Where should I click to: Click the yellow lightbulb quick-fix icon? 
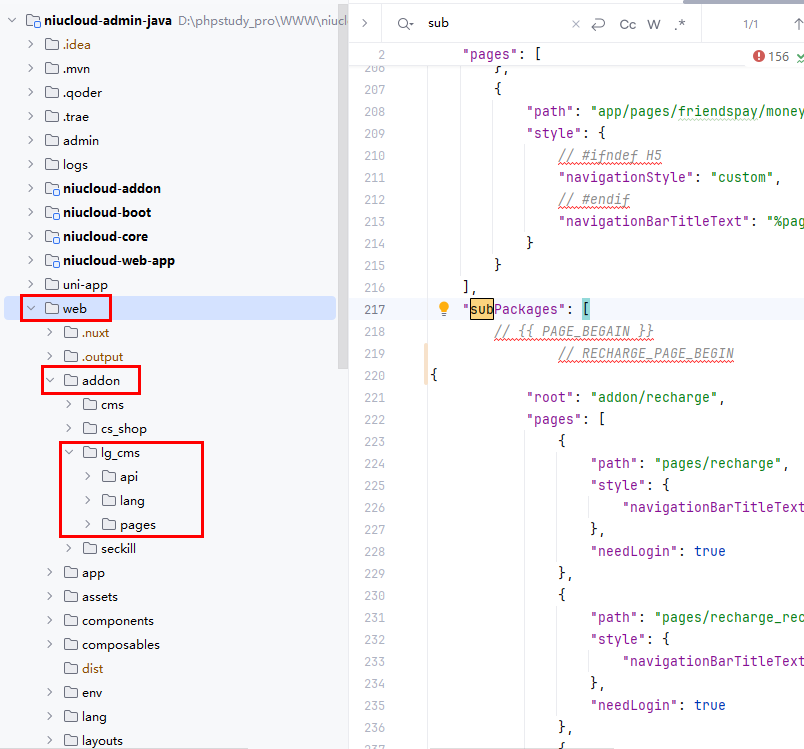click(445, 309)
